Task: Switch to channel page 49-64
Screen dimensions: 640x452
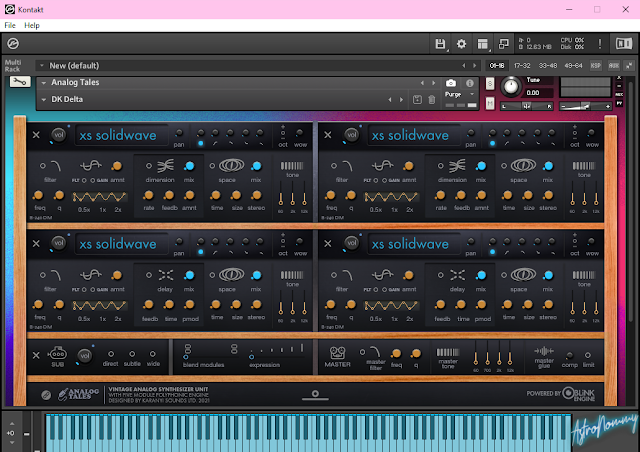Action: 573,65
